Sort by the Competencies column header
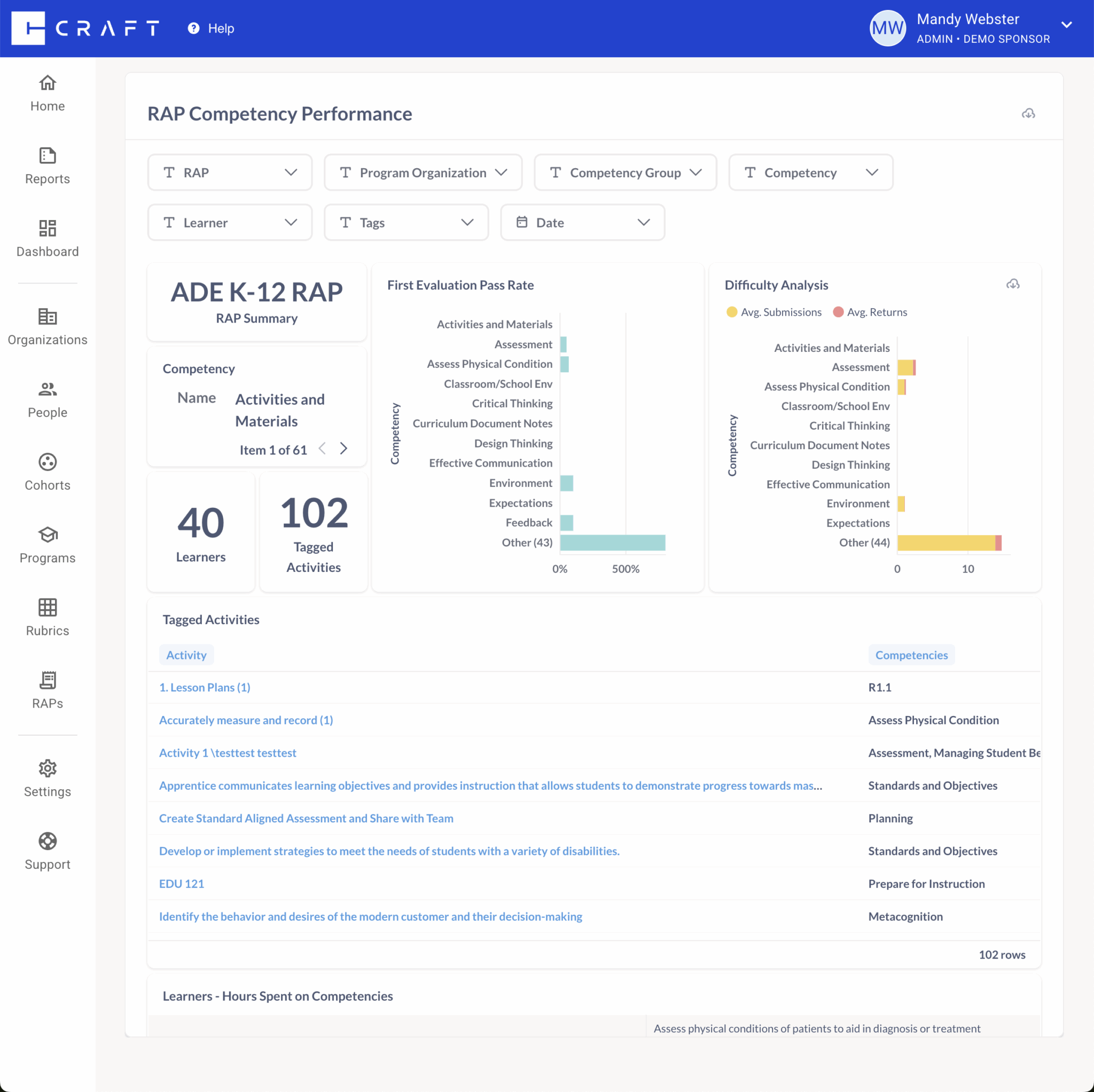This screenshot has height=1092, width=1094. [x=911, y=655]
